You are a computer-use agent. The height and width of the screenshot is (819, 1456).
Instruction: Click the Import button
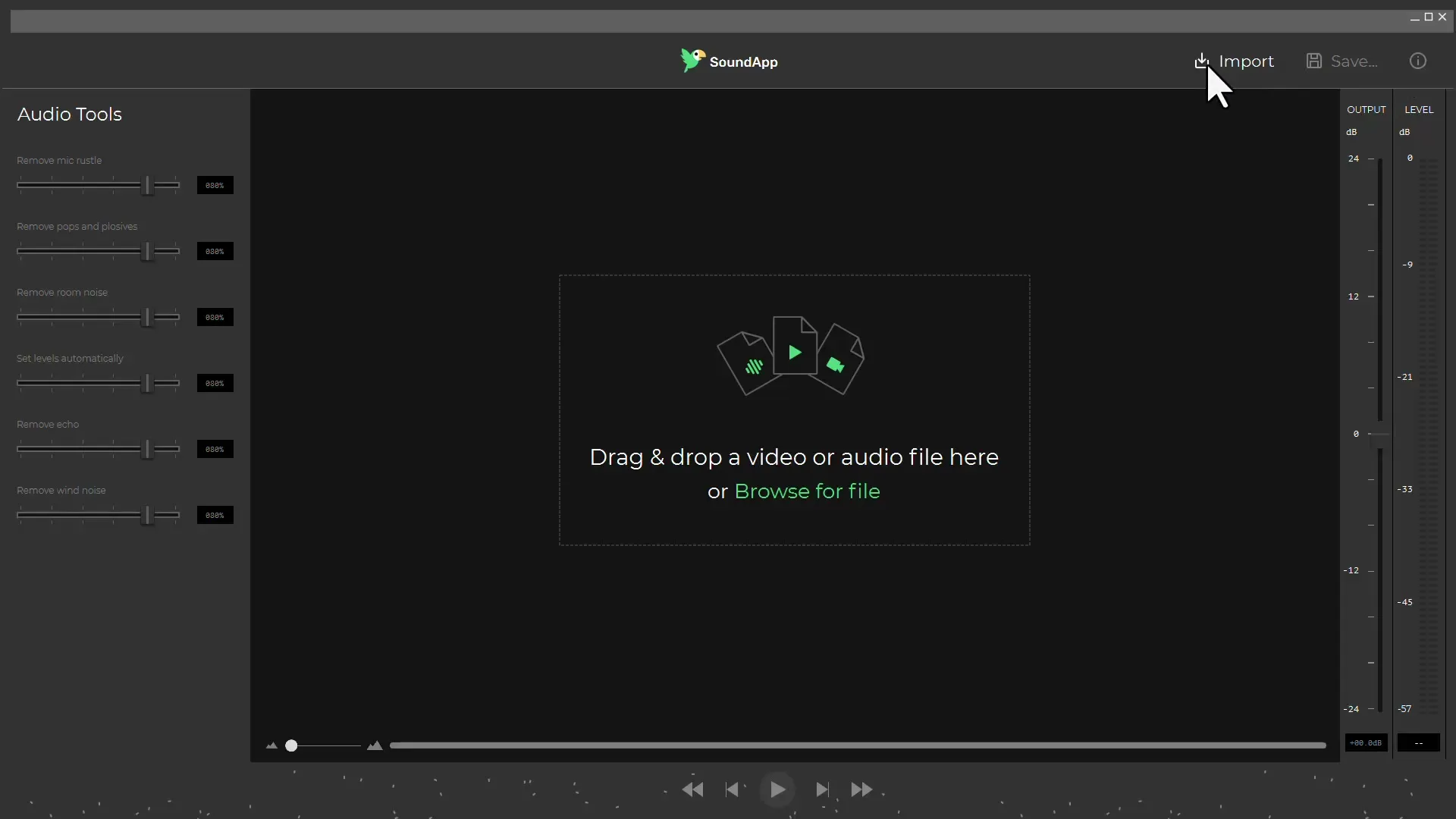[x=1234, y=61]
